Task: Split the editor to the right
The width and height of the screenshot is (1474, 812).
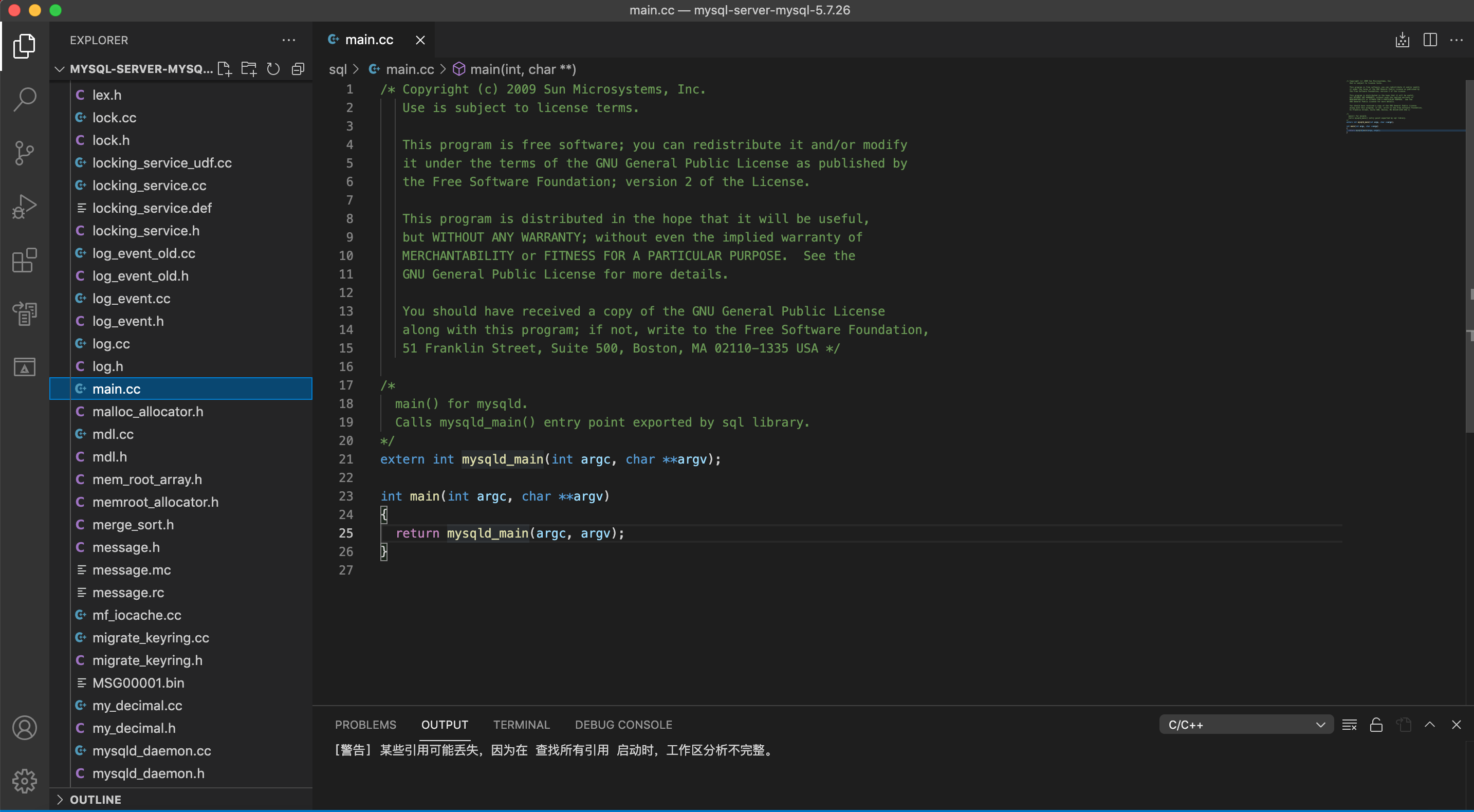Action: pos(1429,40)
